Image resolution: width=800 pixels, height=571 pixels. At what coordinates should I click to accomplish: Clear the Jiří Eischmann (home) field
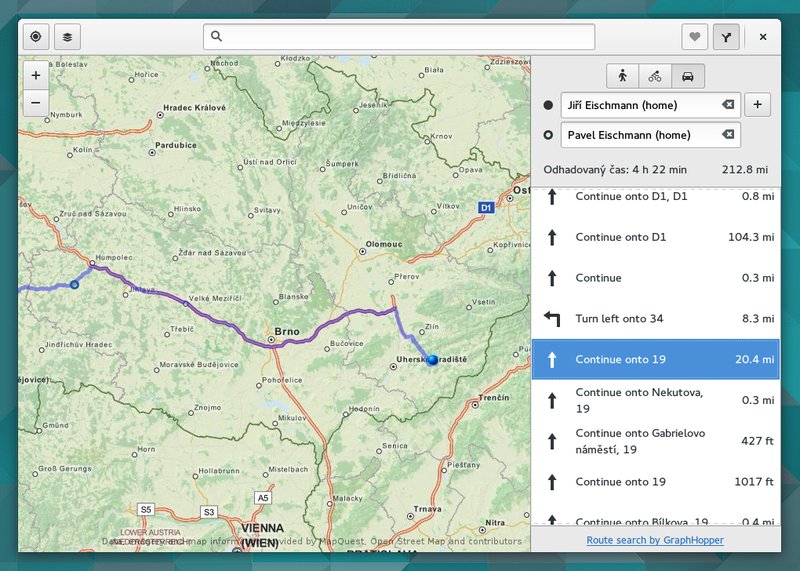(x=728, y=105)
